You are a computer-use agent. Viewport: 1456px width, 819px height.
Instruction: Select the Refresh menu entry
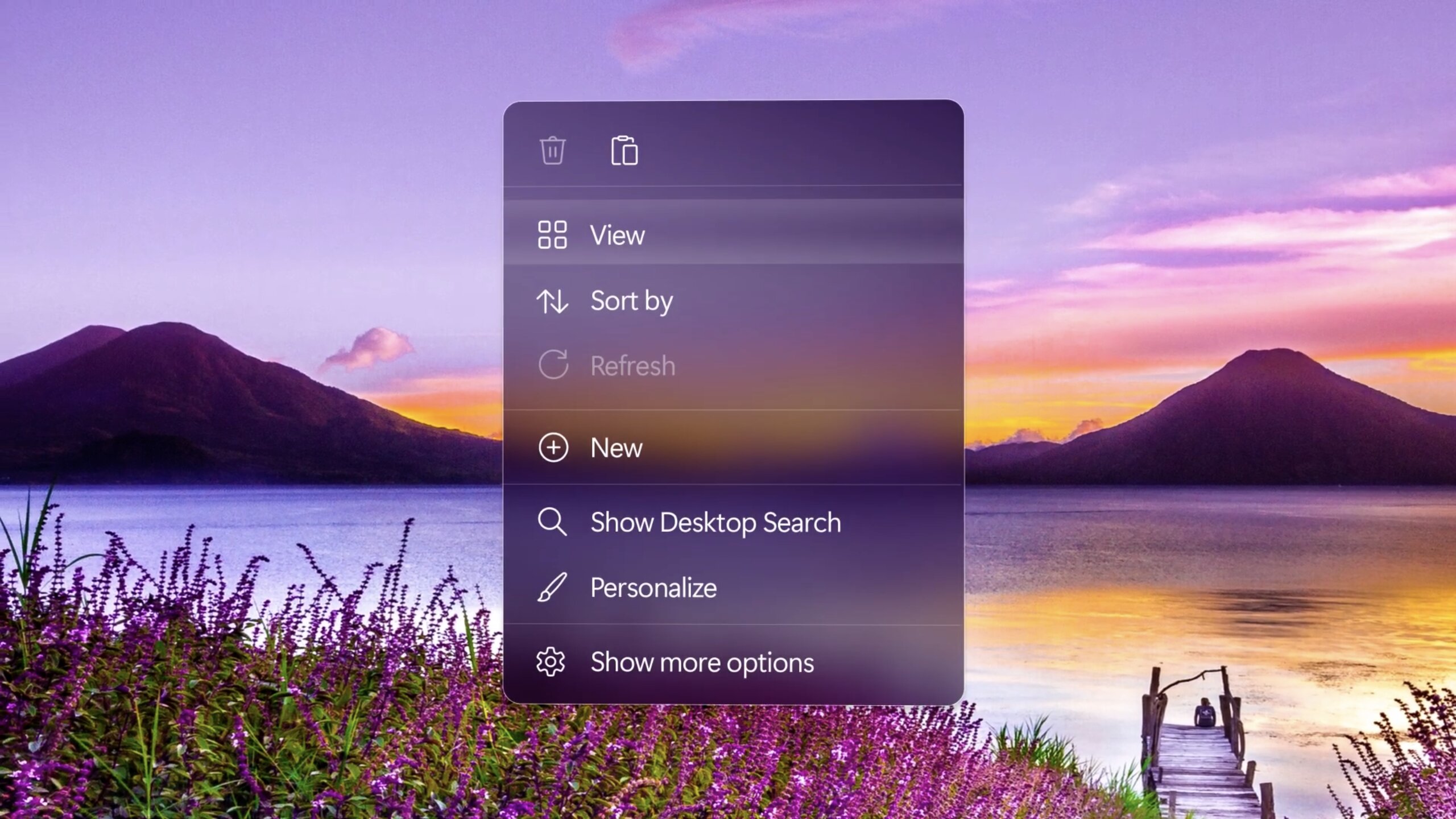tap(733, 365)
